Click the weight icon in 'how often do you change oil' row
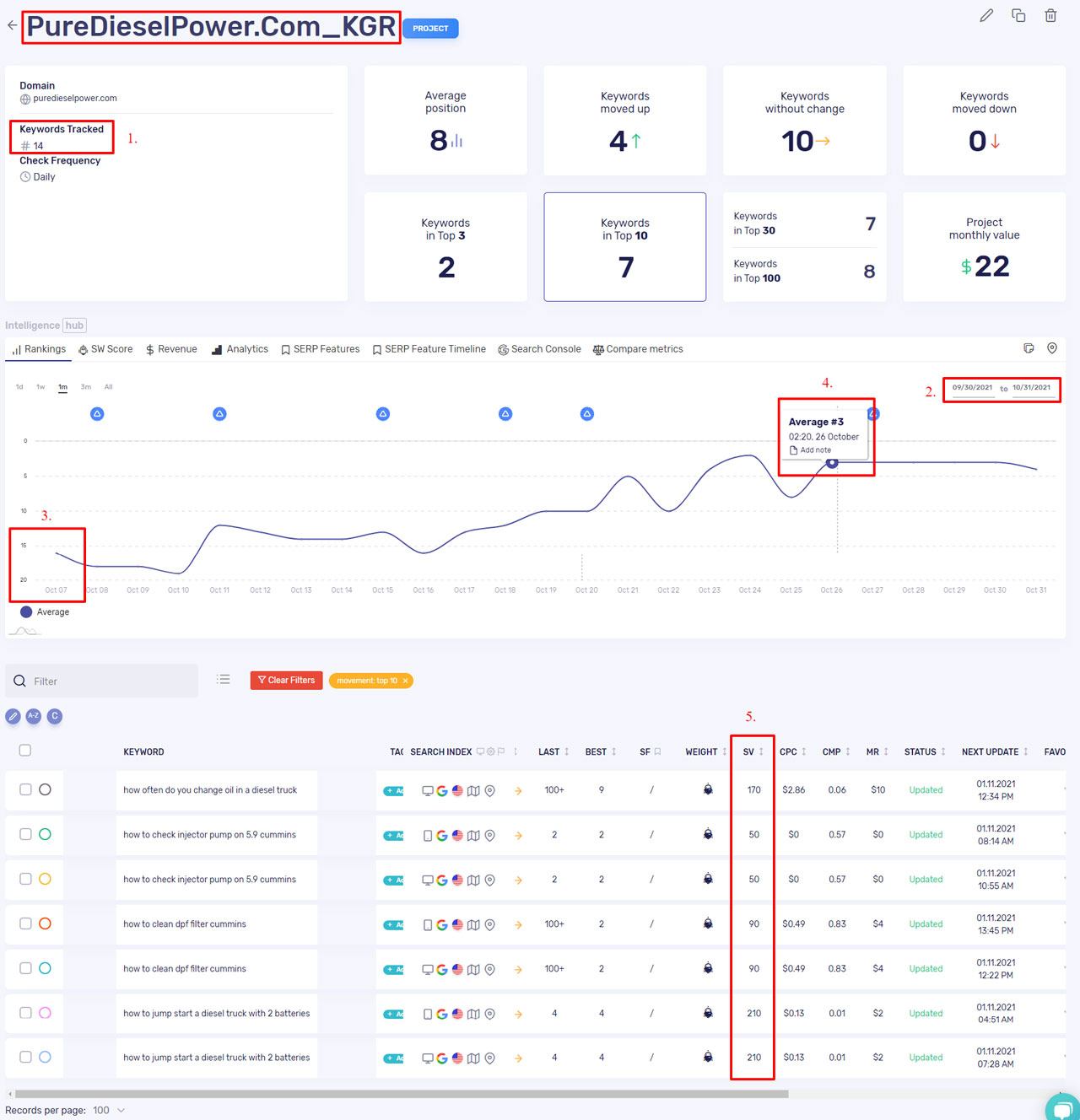This screenshot has width=1080, height=1120. 708,789
